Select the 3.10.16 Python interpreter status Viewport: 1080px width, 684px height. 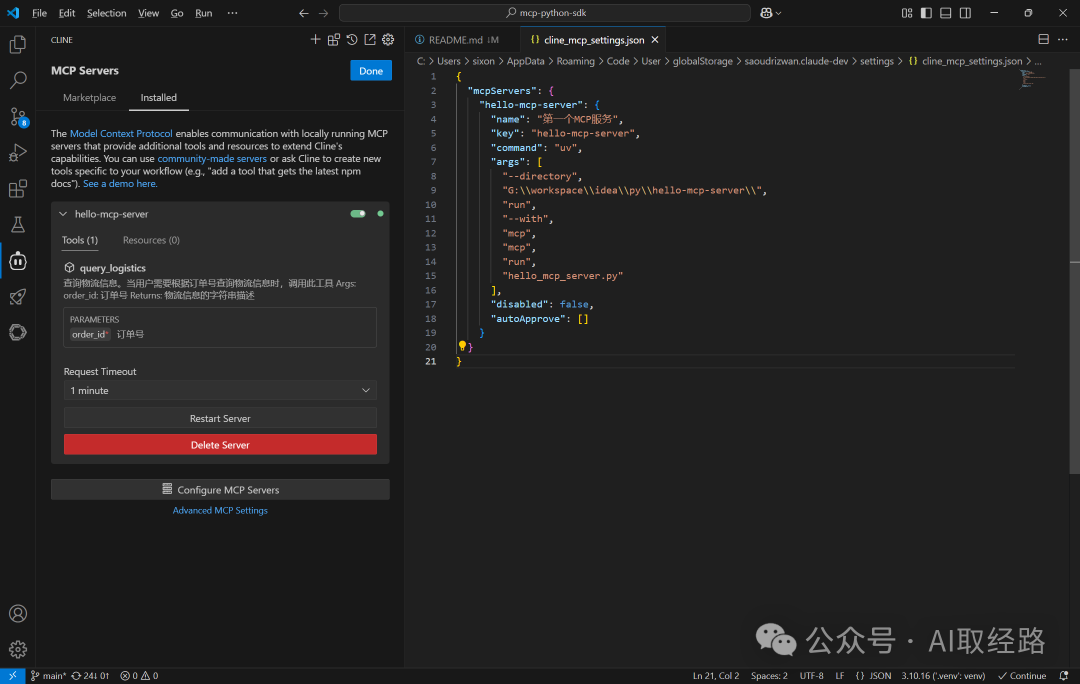point(944,676)
